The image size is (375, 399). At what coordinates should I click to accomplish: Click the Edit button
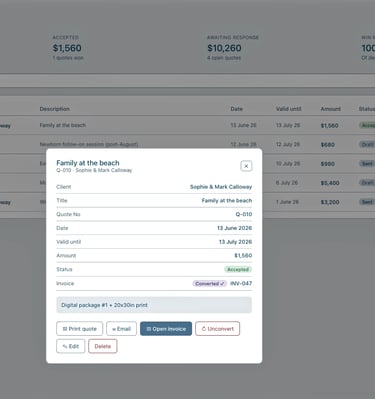71,346
